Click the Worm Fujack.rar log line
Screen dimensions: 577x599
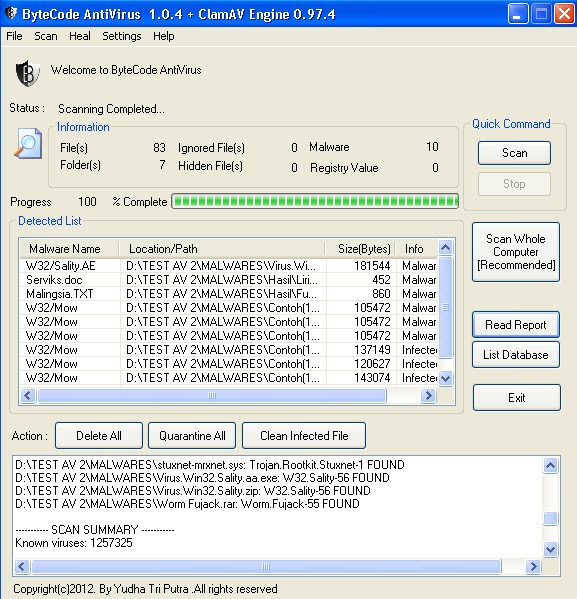coord(187,504)
